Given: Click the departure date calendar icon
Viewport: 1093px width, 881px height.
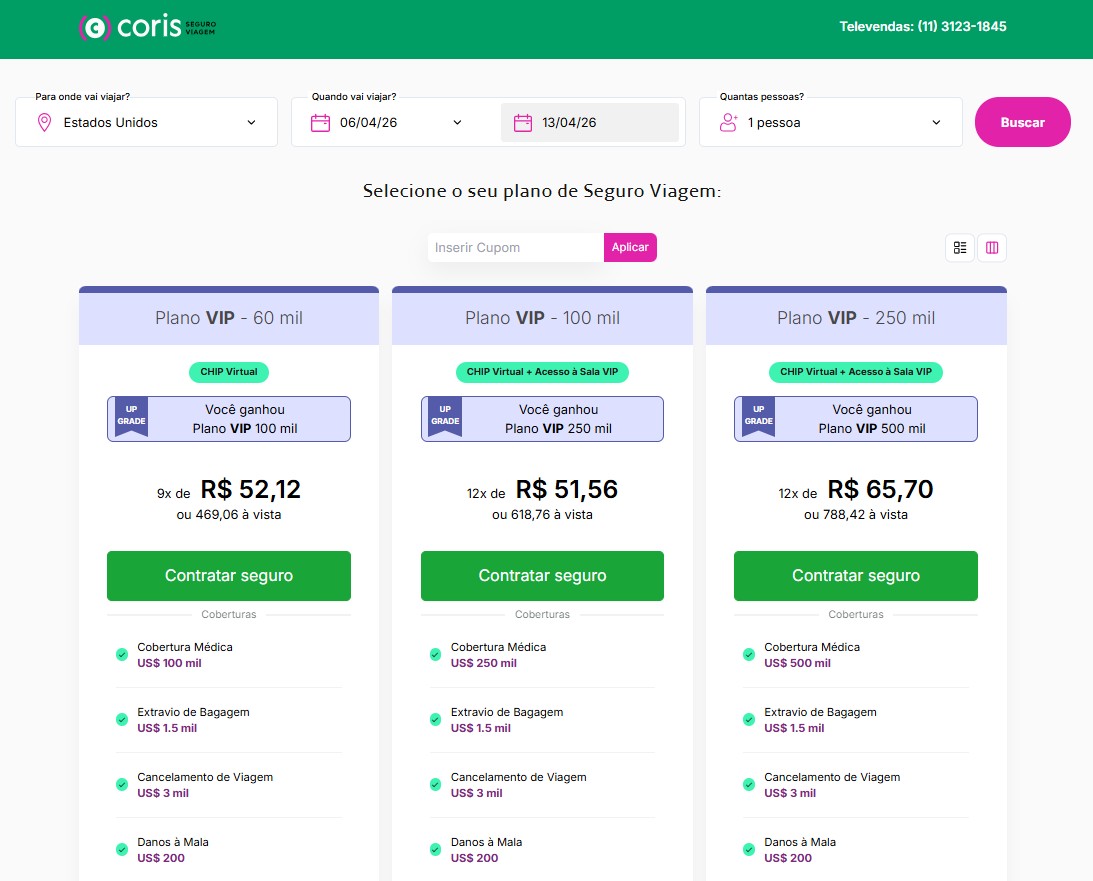Looking at the screenshot, I should (320, 123).
